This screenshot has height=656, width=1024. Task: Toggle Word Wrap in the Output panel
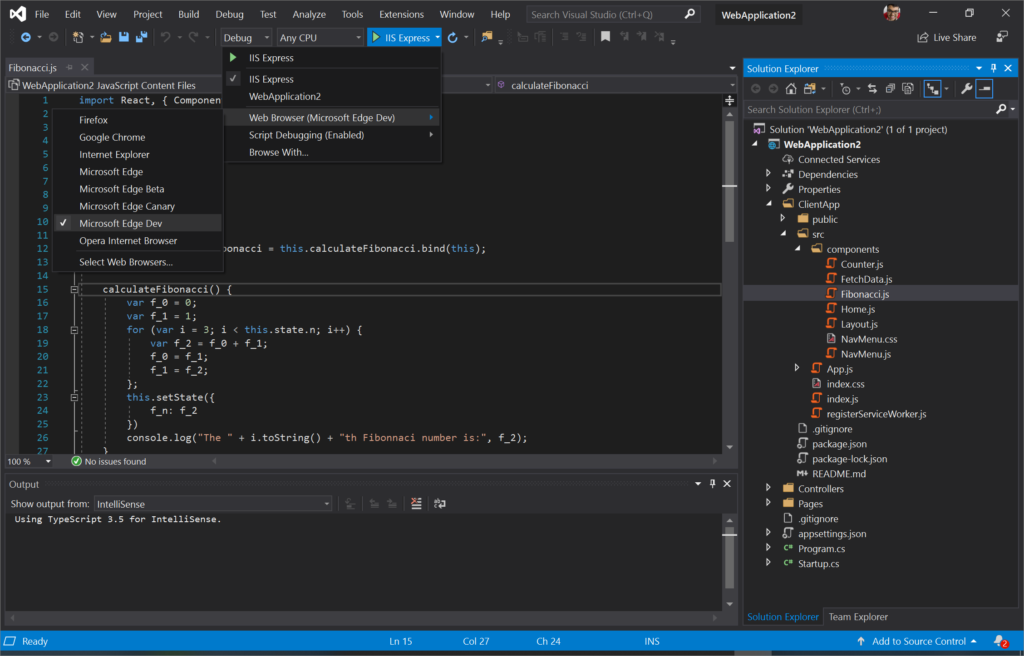pyautogui.click(x=440, y=504)
